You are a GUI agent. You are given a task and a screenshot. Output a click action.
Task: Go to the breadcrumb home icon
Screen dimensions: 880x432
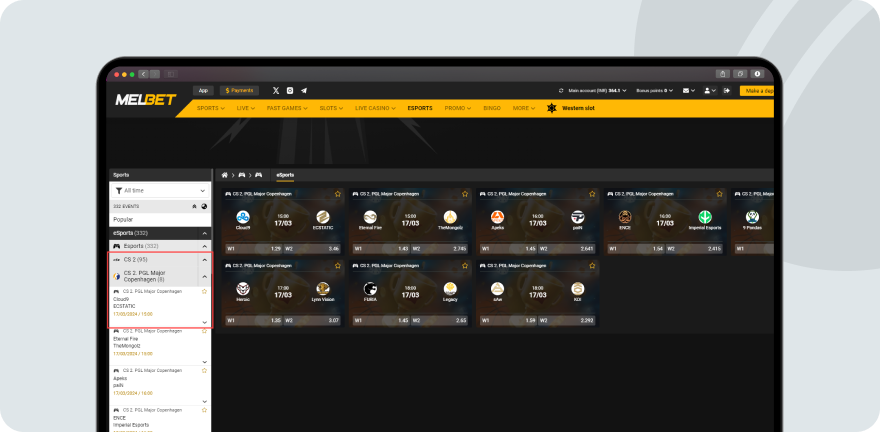coord(224,175)
